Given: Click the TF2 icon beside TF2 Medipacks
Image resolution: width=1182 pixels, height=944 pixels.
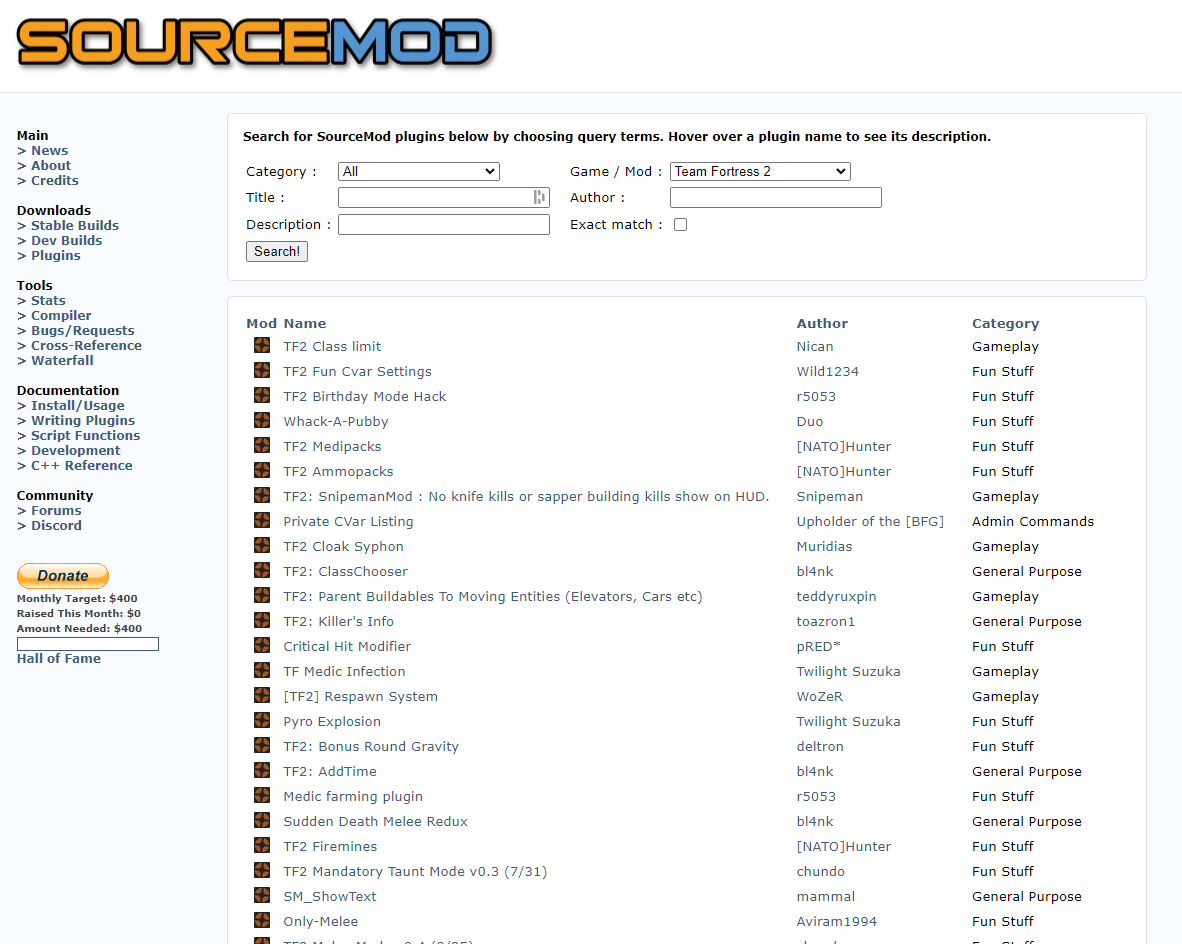Looking at the screenshot, I should point(262,445).
